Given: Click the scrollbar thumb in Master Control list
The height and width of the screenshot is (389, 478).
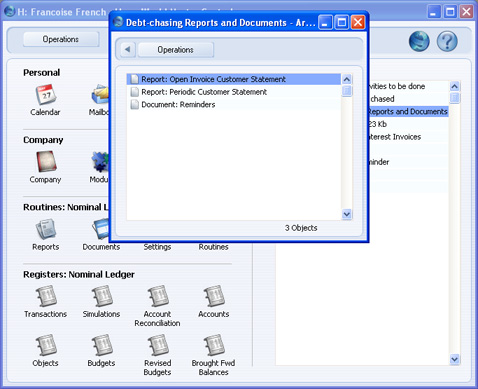Looking at the screenshot, I should [455, 98].
